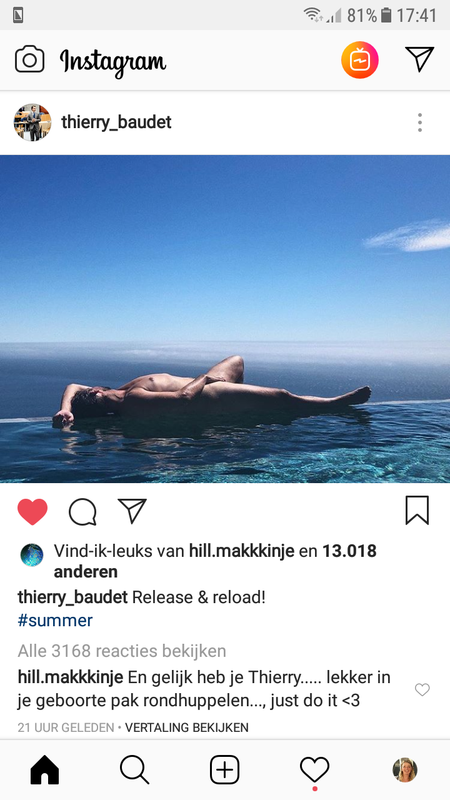Open the #summer hashtag
This screenshot has width=450, height=800.
(x=55, y=621)
